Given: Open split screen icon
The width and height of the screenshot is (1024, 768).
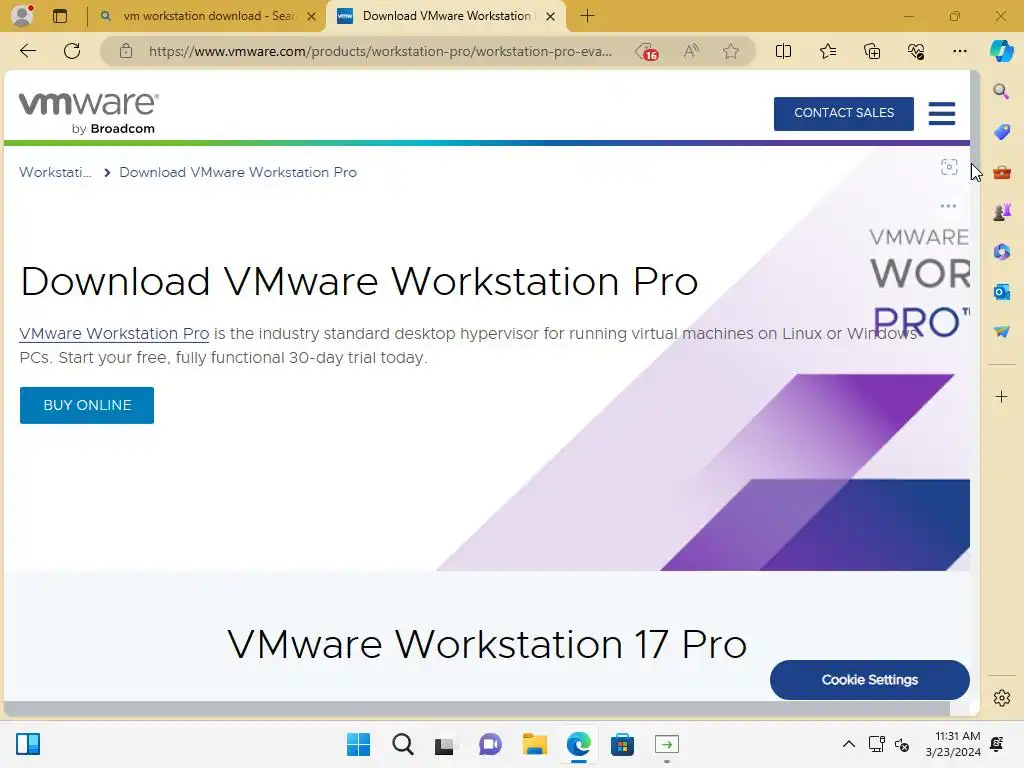Looking at the screenshot, I should click(x=783, y=51).
